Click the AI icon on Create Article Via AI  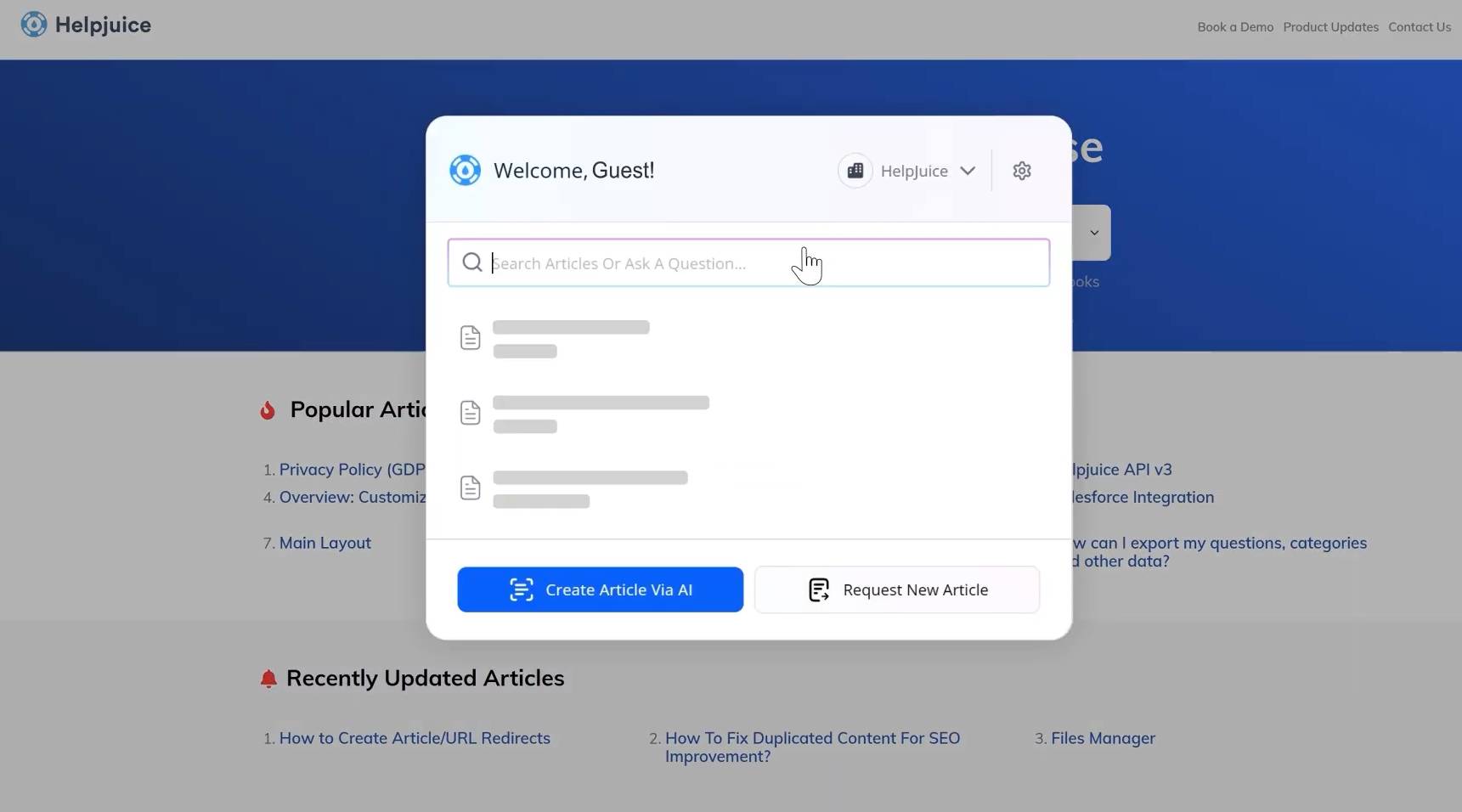522,589
